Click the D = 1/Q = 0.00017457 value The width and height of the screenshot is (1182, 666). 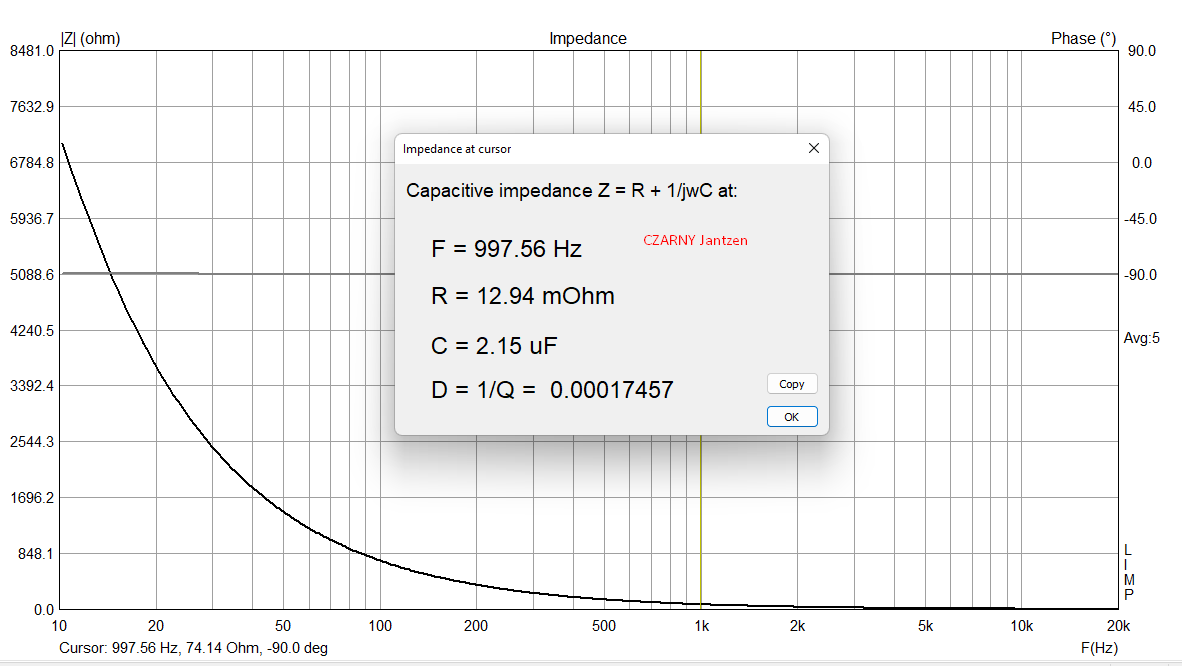553,389
